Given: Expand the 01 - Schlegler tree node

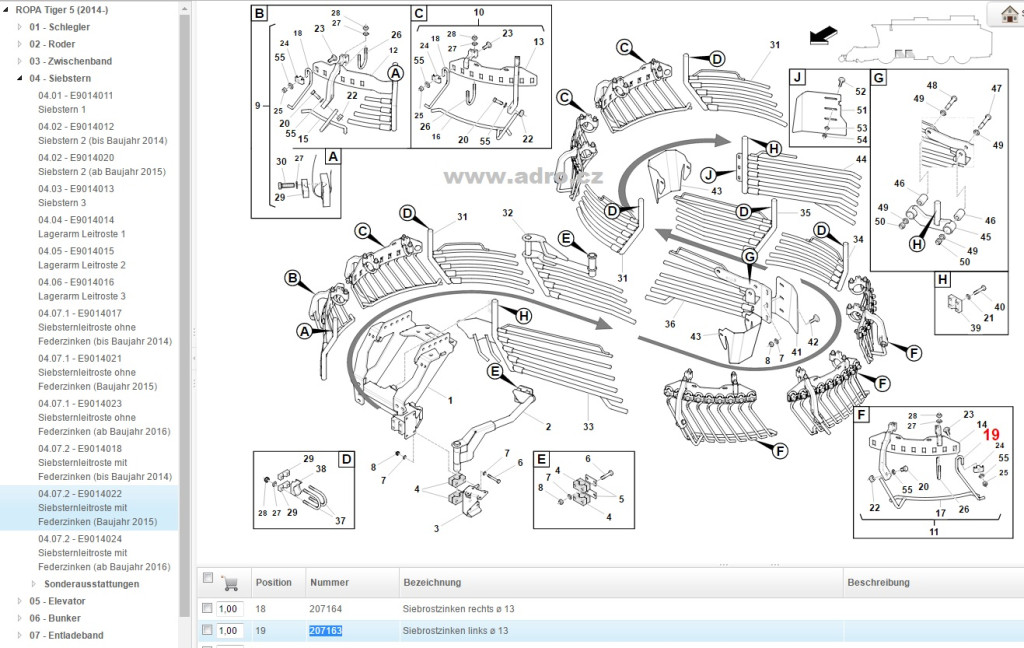Looking at the screenshot, I should coord(20,27).
